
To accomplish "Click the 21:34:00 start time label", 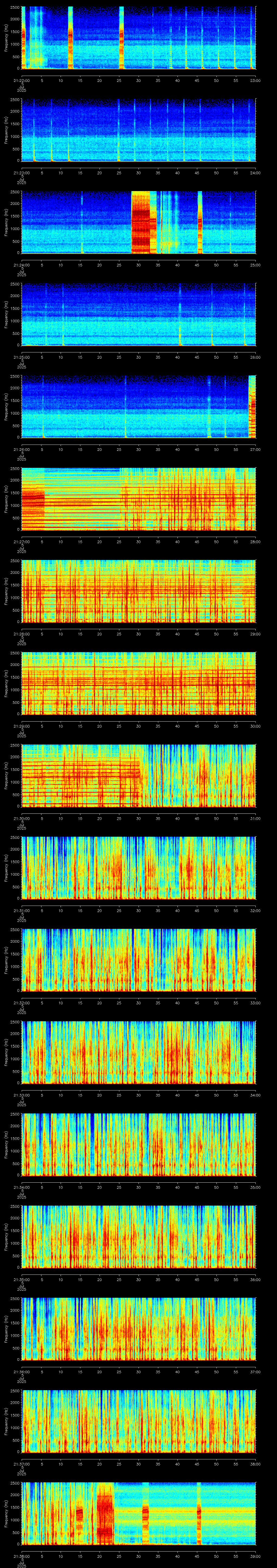I will tap(21, 1187).
